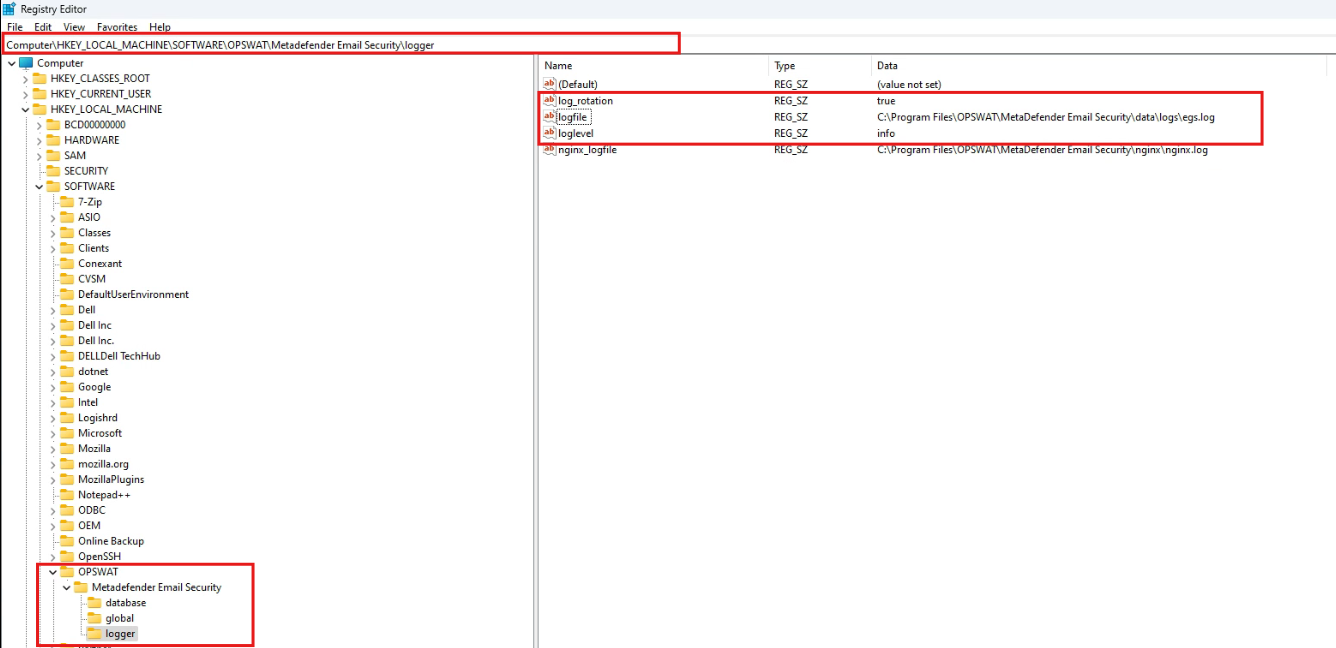This screenshot has height=648, width=1336.
Task: Click the SAM folder icon
Action: tap(54, 155)
